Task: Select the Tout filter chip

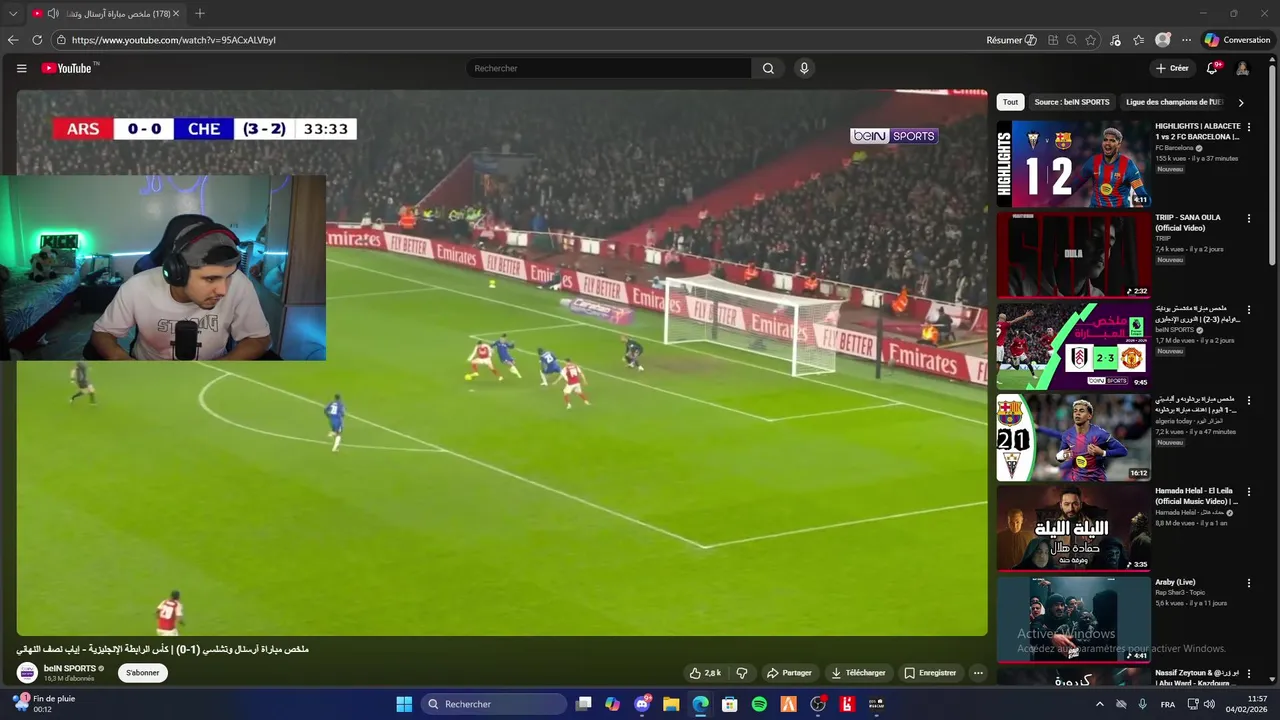Action: coord(1010,102)
